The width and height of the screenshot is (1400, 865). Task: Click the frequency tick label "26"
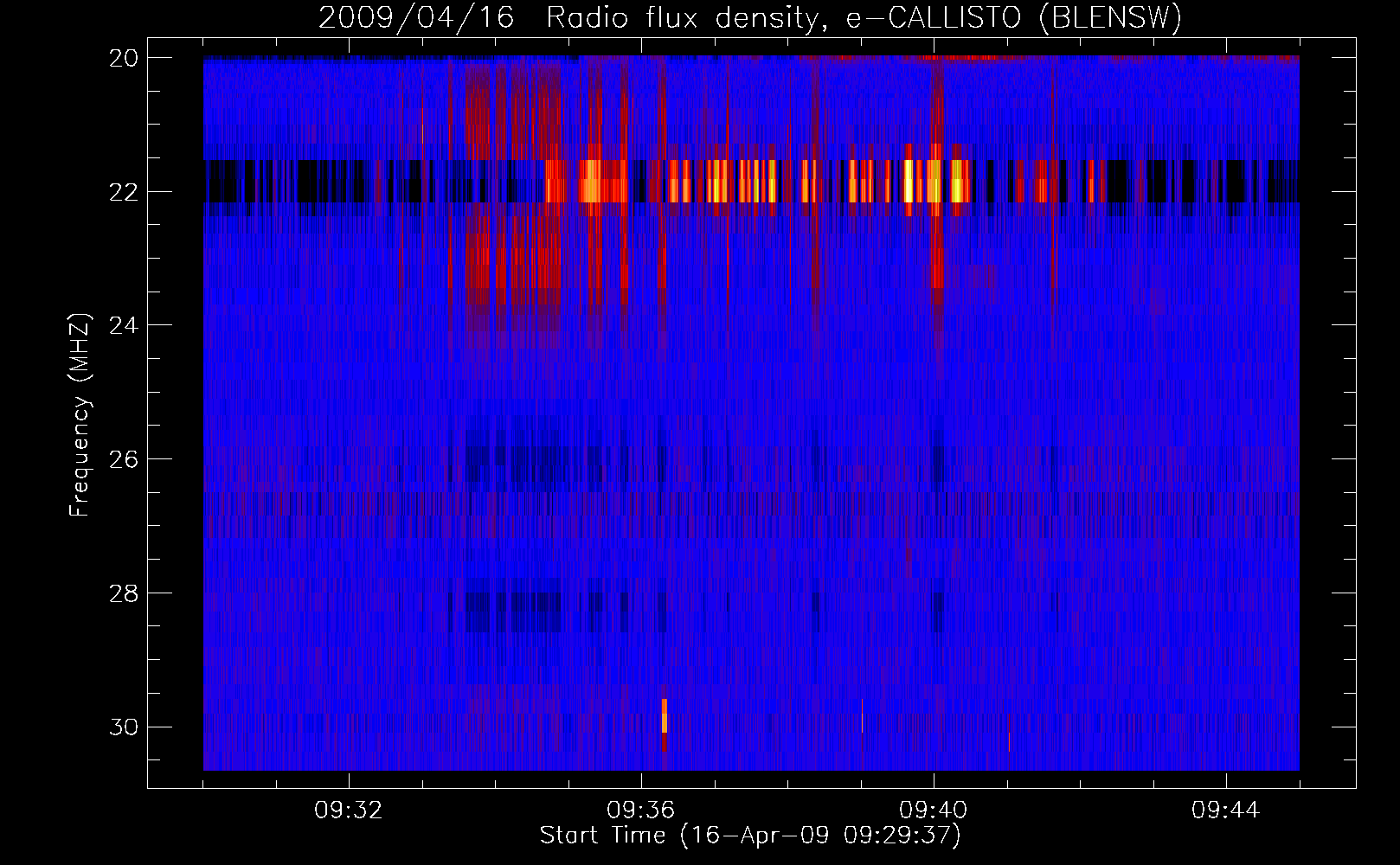124,459
